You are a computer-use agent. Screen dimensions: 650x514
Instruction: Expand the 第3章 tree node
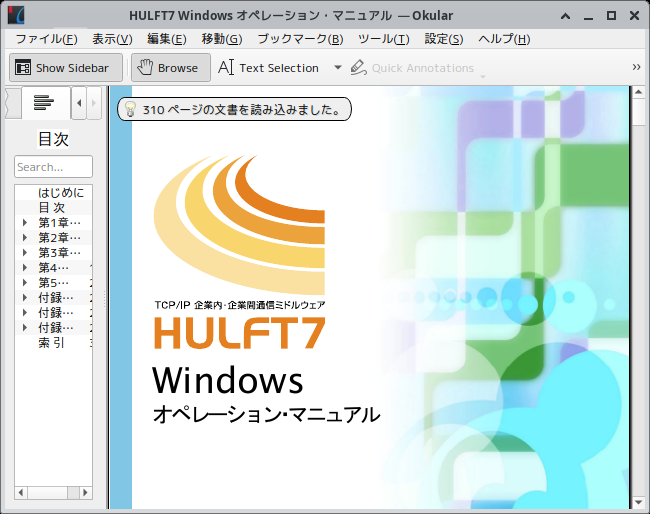tap(25, 252)
